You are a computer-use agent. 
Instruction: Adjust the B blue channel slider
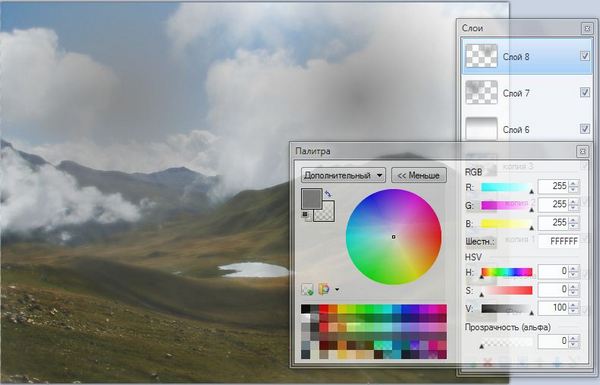pos(506,223)
